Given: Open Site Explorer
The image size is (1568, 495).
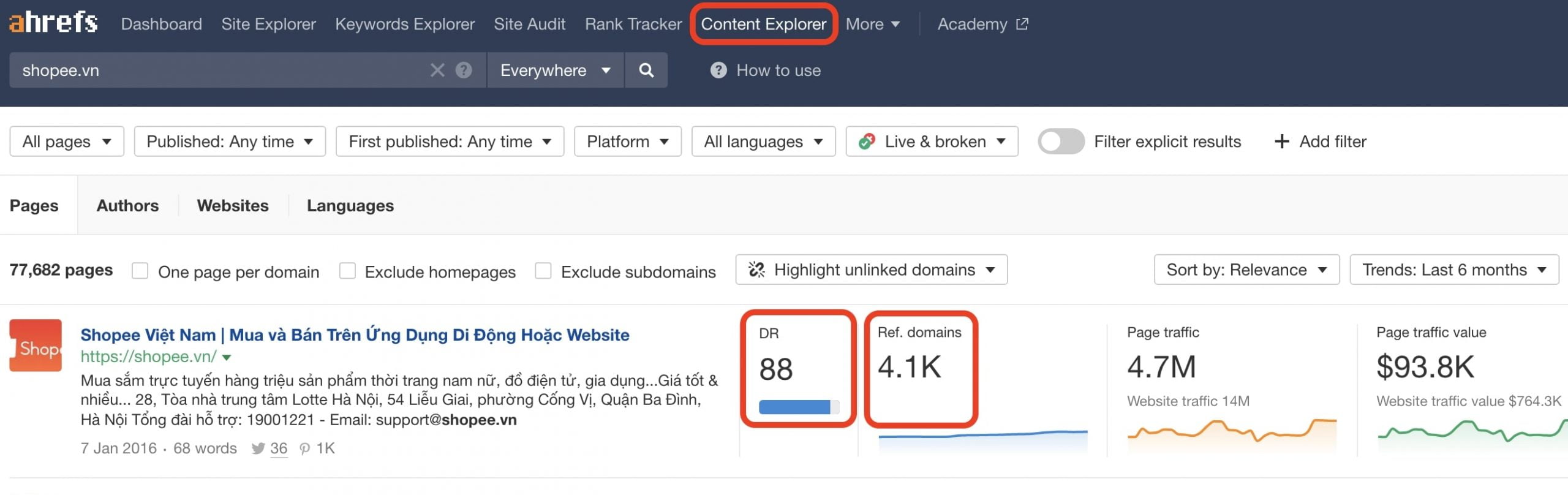Looking at the screenshot, I should (268, 24).
